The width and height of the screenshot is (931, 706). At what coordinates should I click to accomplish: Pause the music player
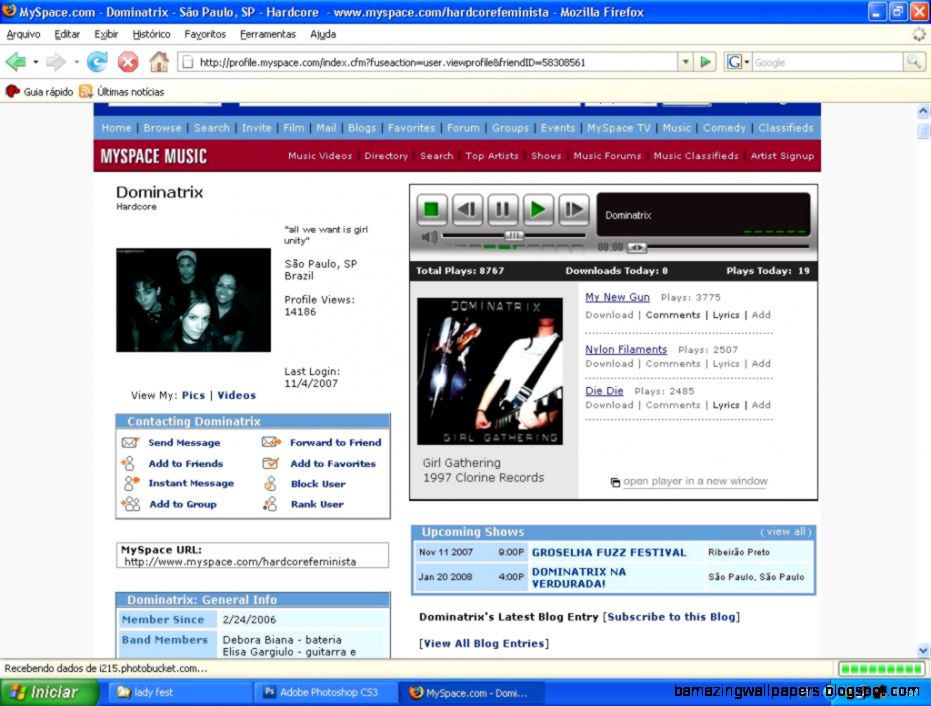(x=502, y=209)
